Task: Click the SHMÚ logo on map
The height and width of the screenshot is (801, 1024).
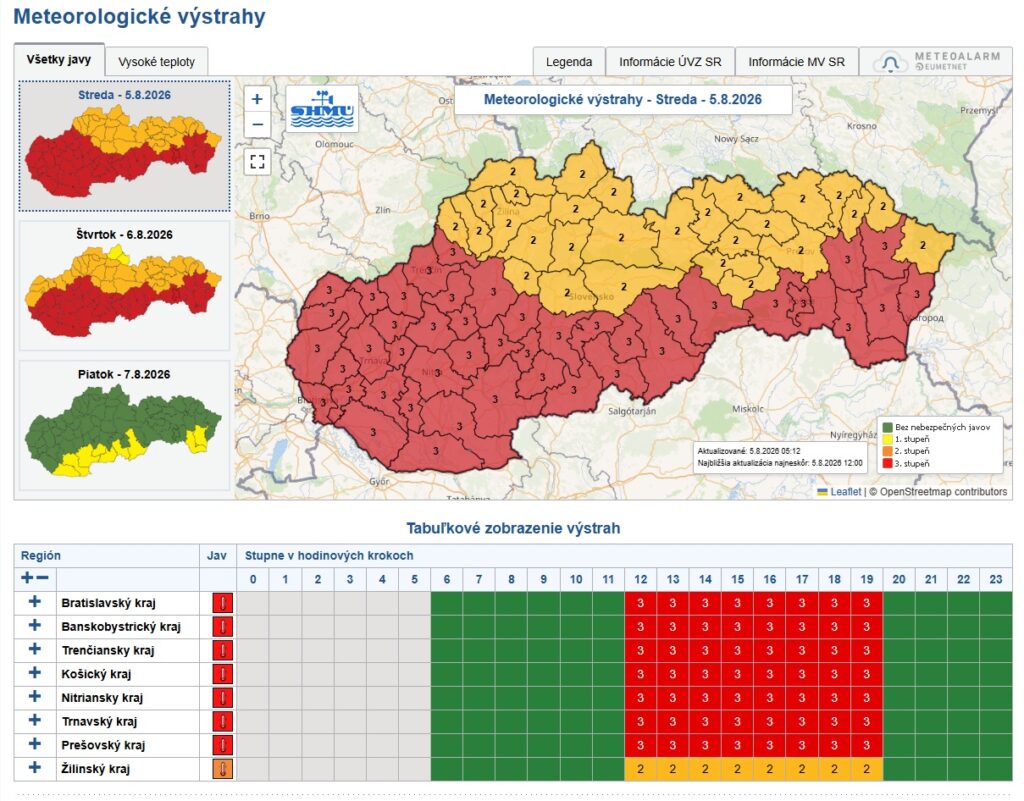Action: 322,109
